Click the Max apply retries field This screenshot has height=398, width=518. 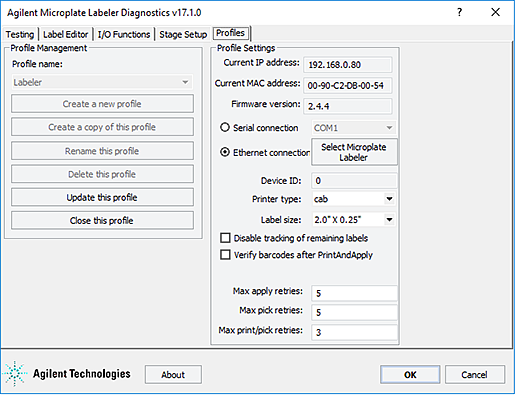coord(354,293)
